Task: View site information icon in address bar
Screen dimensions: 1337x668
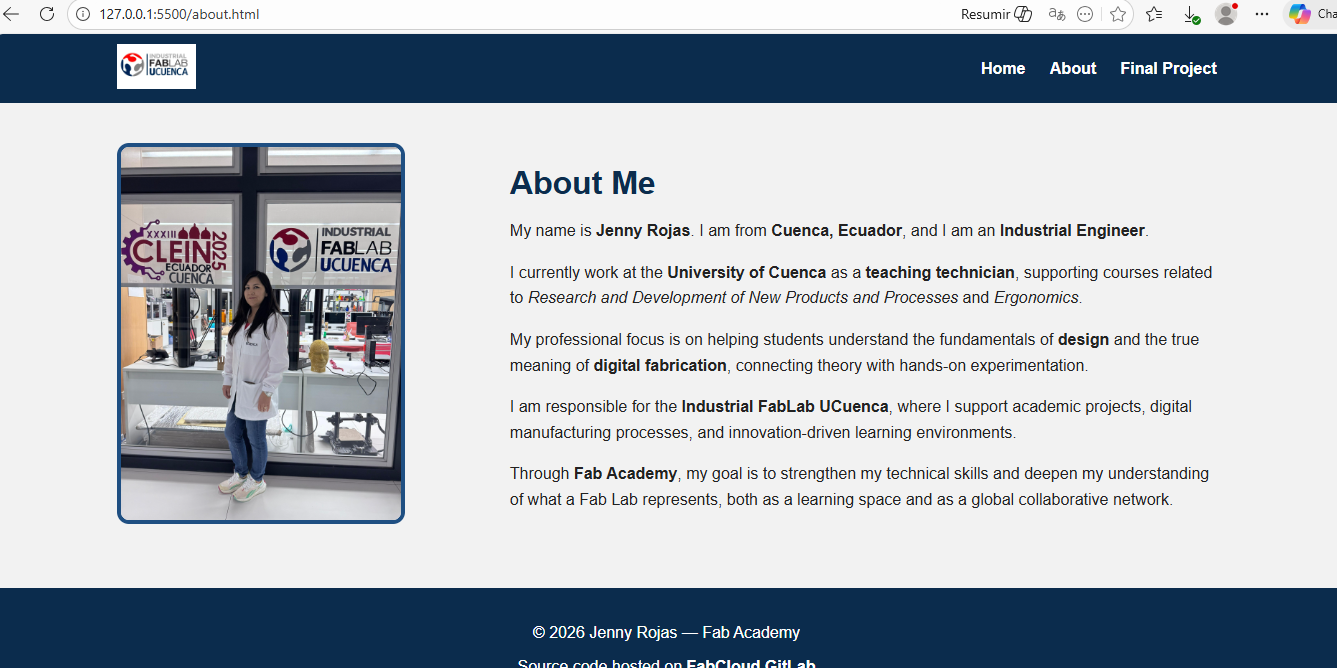Action: pos(83,14)
